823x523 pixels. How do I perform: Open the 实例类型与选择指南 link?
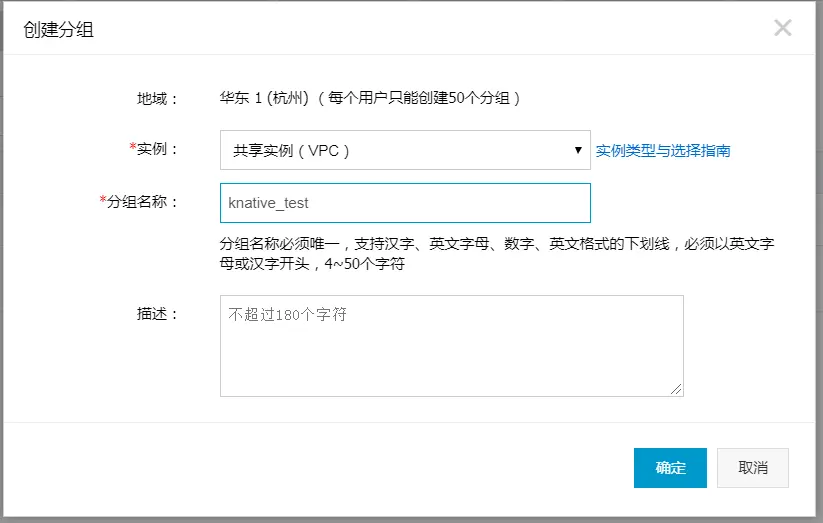click(x=663, y=151)
